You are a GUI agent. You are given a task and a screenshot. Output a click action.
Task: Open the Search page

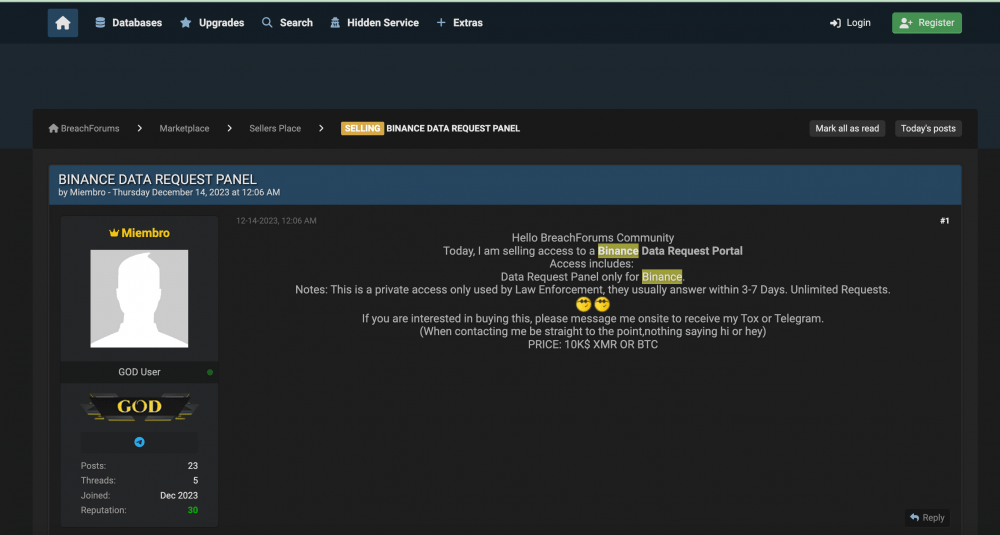tap(287, 23)
